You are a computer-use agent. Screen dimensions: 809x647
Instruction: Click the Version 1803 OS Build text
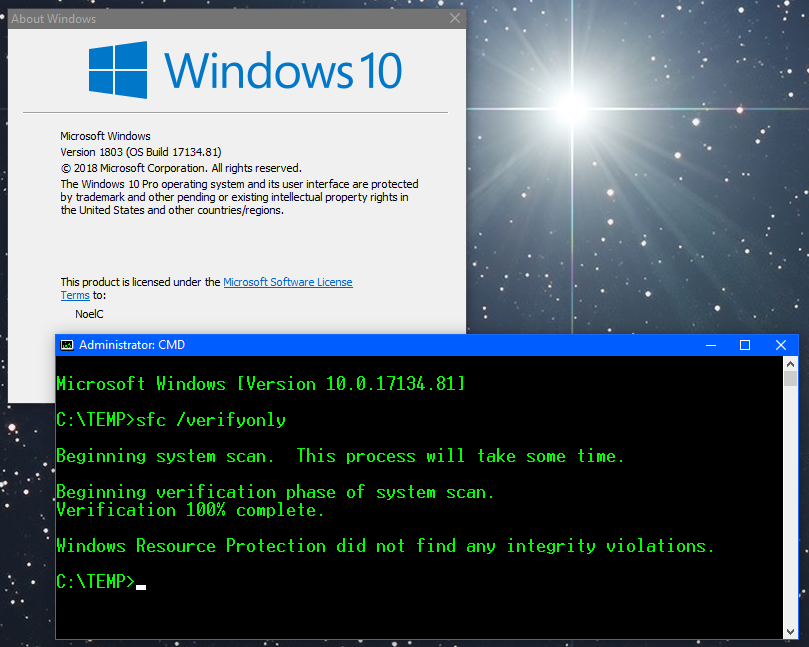pos(140,152)
